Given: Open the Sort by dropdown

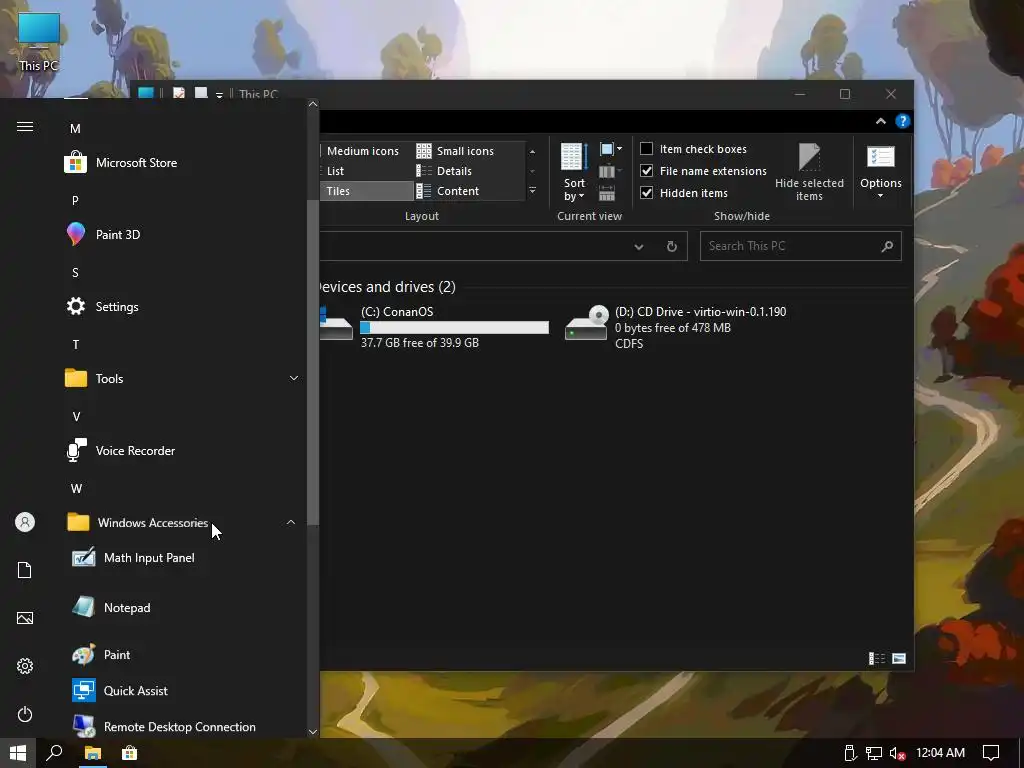Looking at the screenshot, I should (x=574, y=172).
